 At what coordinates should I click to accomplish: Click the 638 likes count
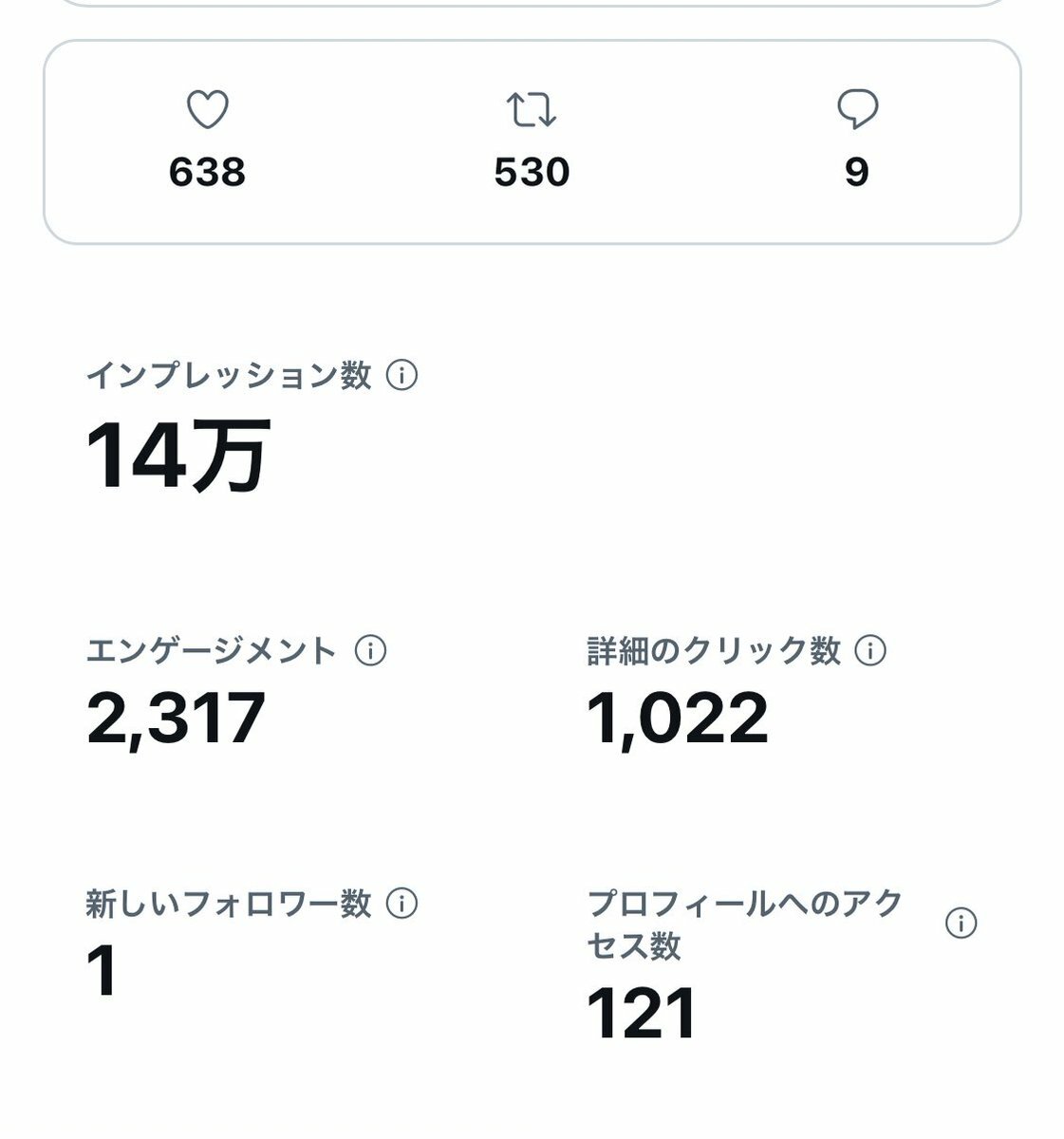coord(207,173)
